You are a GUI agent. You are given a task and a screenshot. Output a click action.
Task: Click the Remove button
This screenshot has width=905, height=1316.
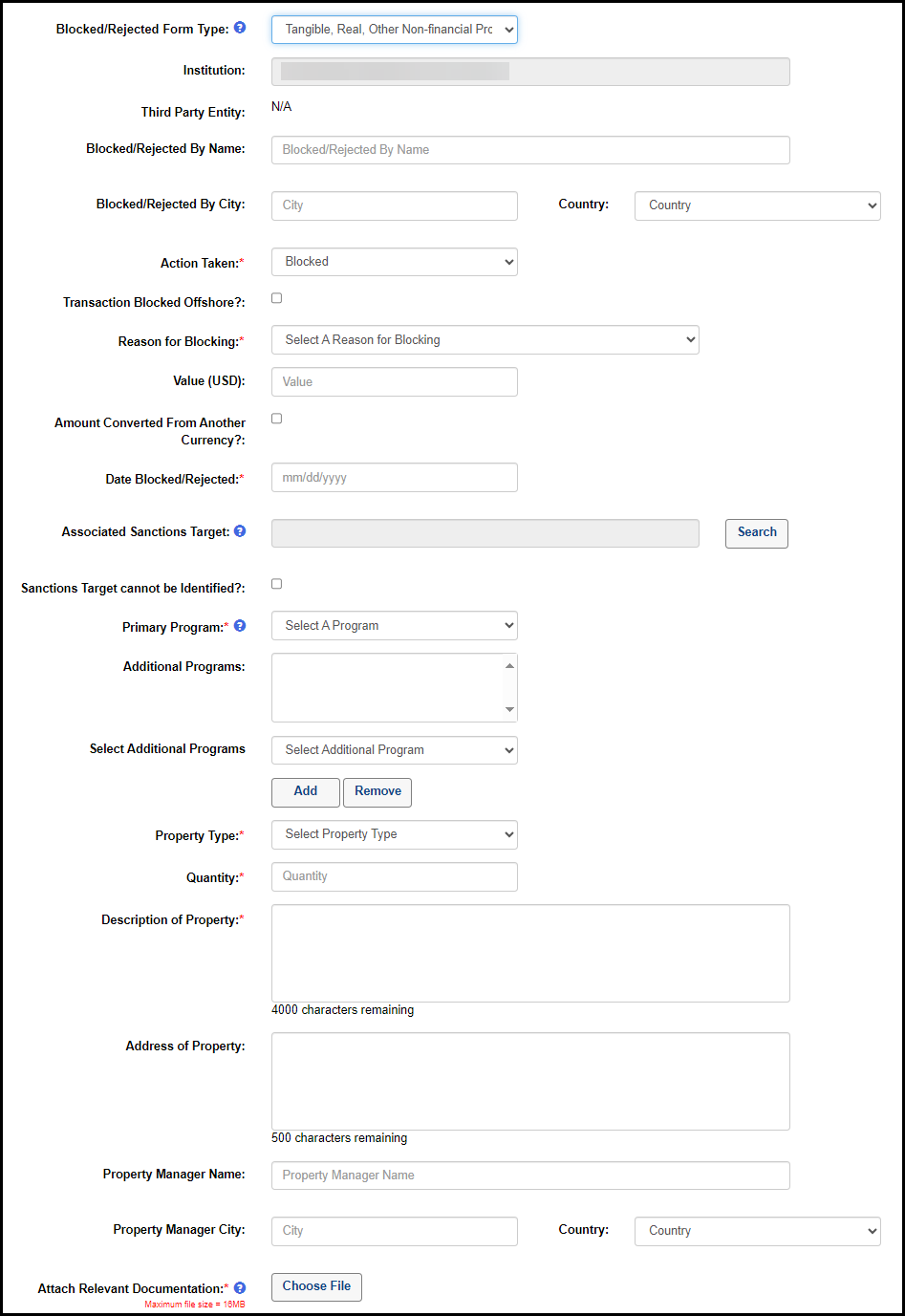(377, 791)
